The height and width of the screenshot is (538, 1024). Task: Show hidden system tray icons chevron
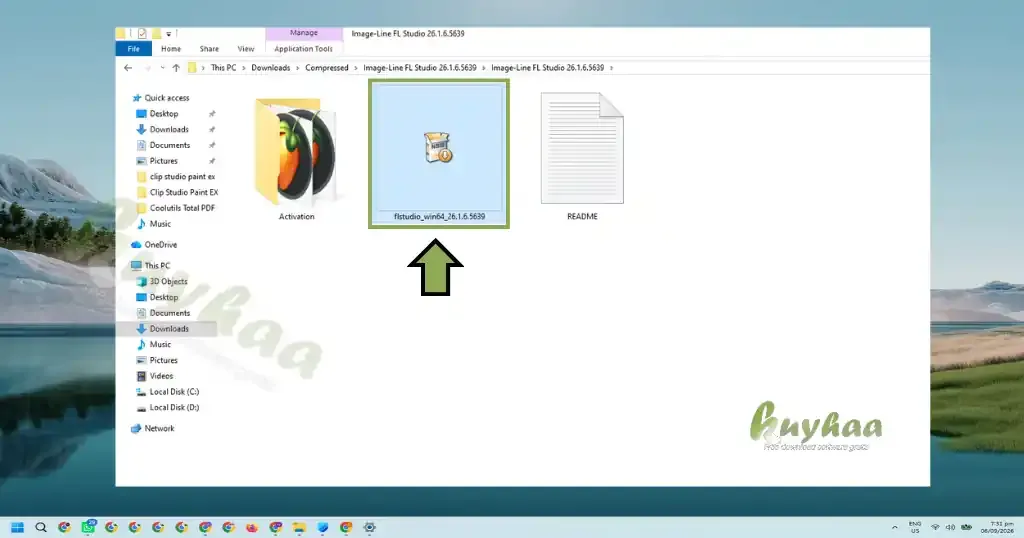tap(895, 528)
